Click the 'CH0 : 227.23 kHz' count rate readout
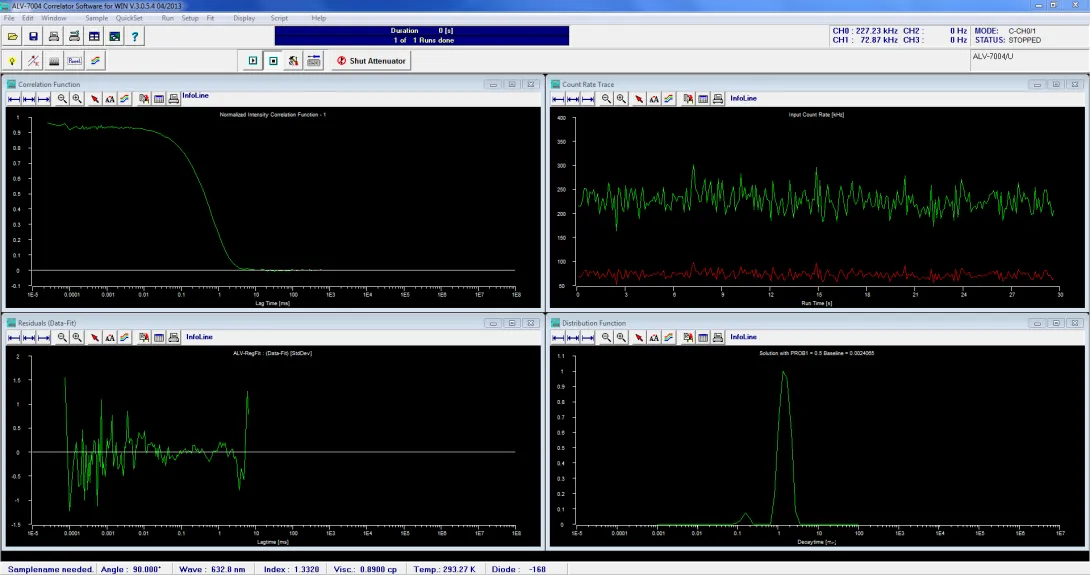The width and height of the screenshot is (1090, 575). click(x=865, y=31)
